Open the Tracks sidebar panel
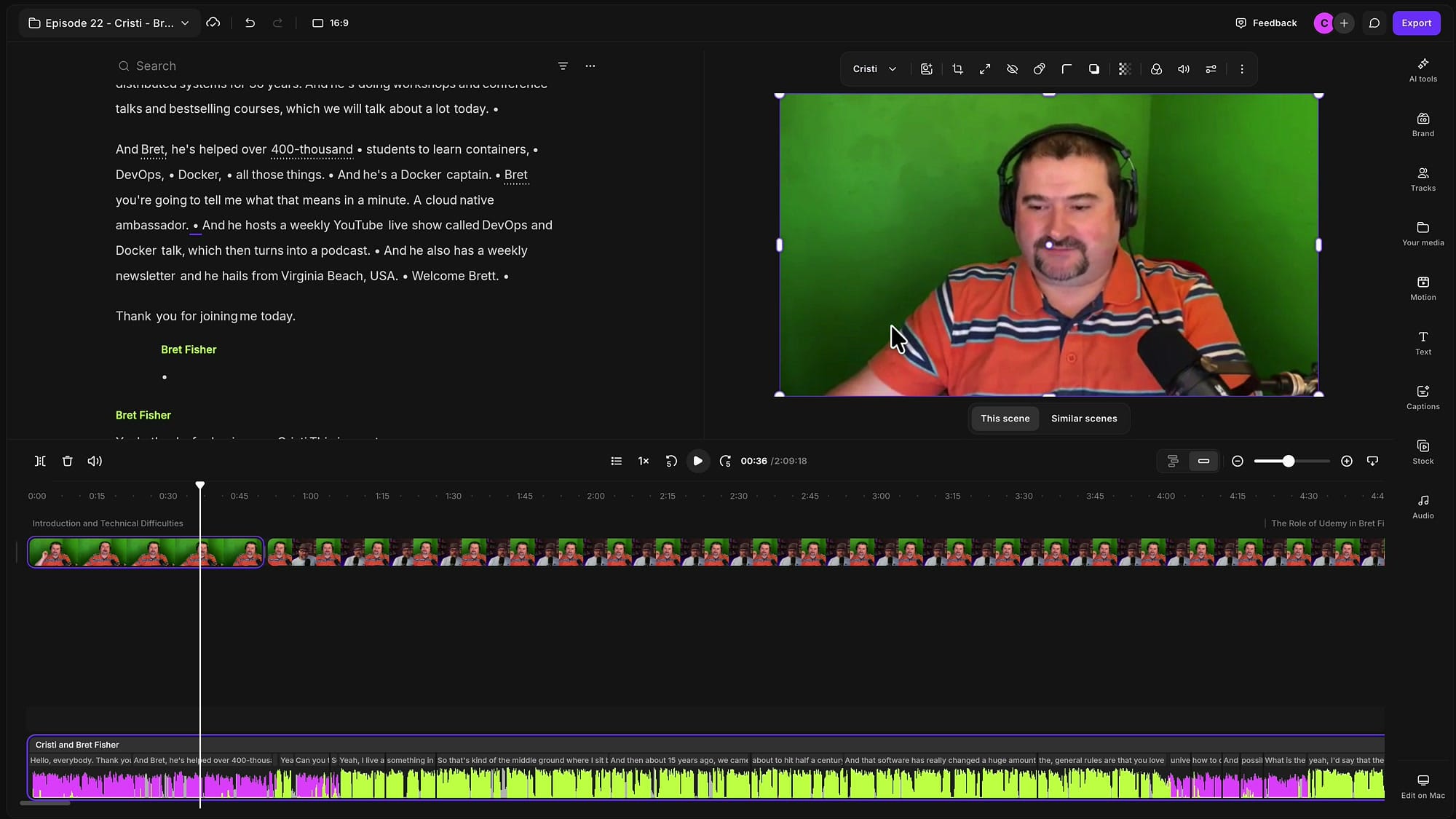 click(1423, 179)
